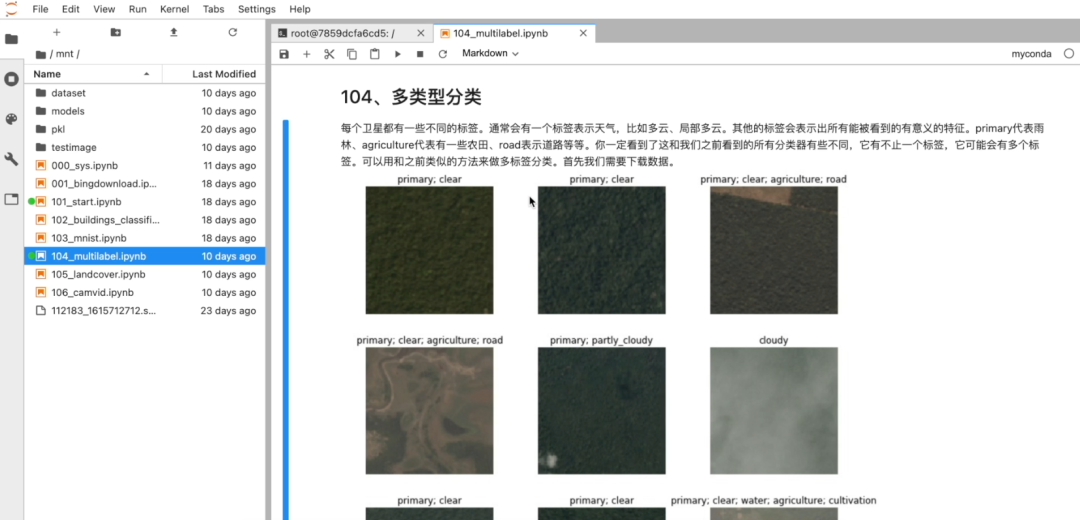This screenshot has width=1080, height=520.
Task: Run the selected cell
Action: pos(397,54)
